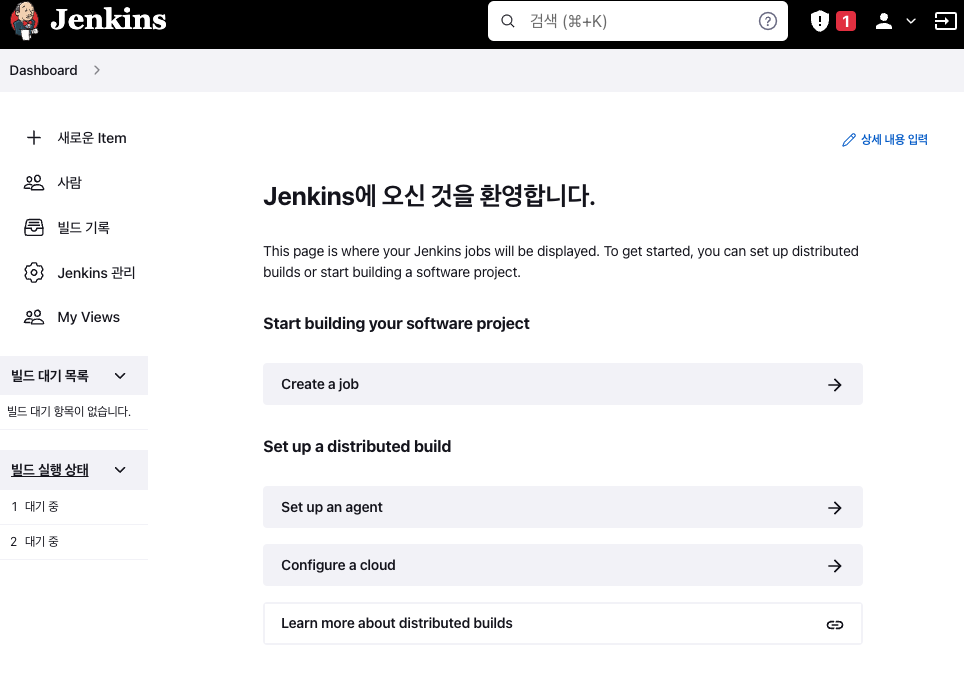Click the Set up an agent button
964x683 pixels.
pyautogui.click(x=563, y=507)
